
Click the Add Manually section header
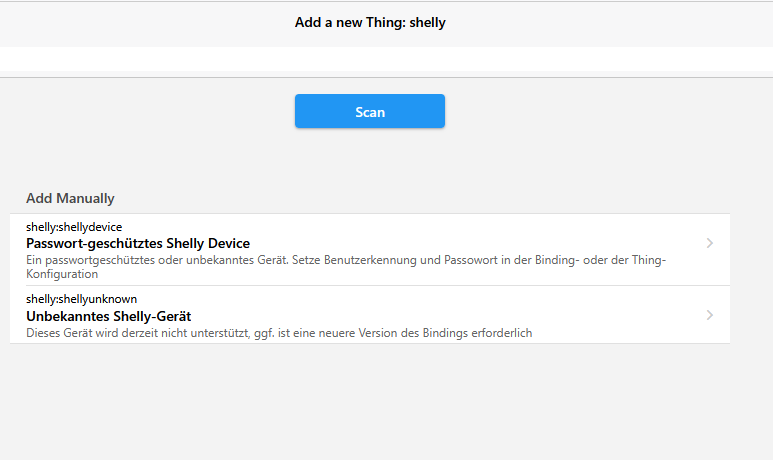[70, 198]
